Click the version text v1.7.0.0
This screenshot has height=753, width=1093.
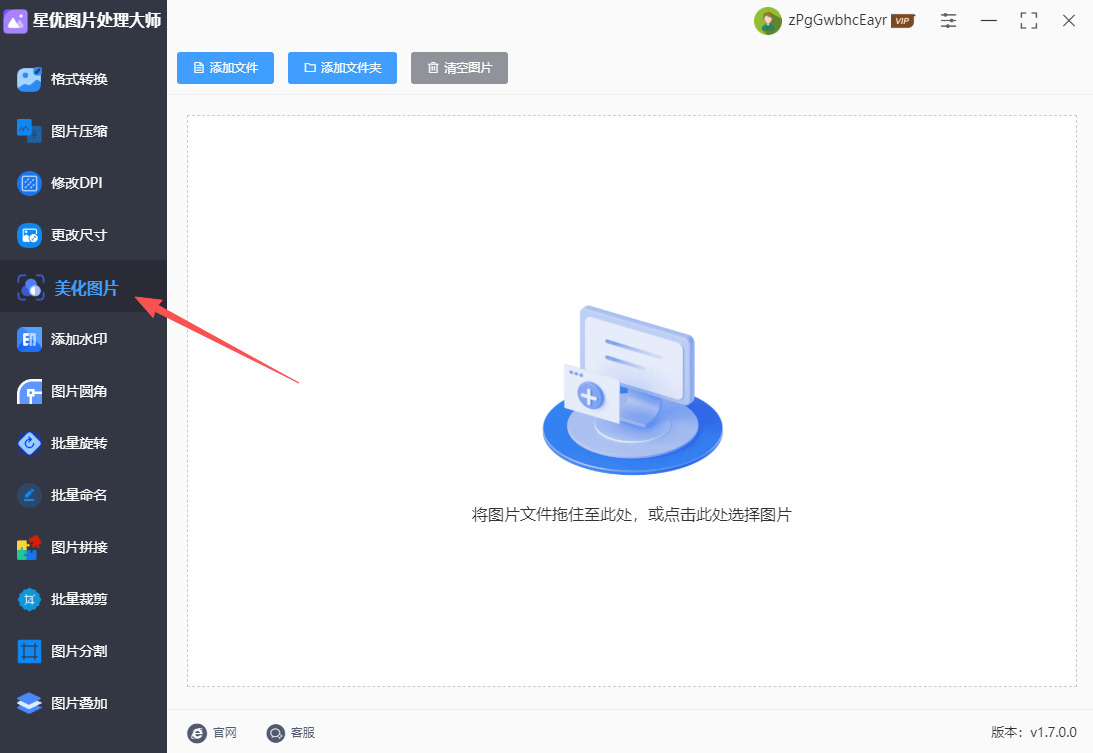pyautogui.click(x=1053, y=732)
